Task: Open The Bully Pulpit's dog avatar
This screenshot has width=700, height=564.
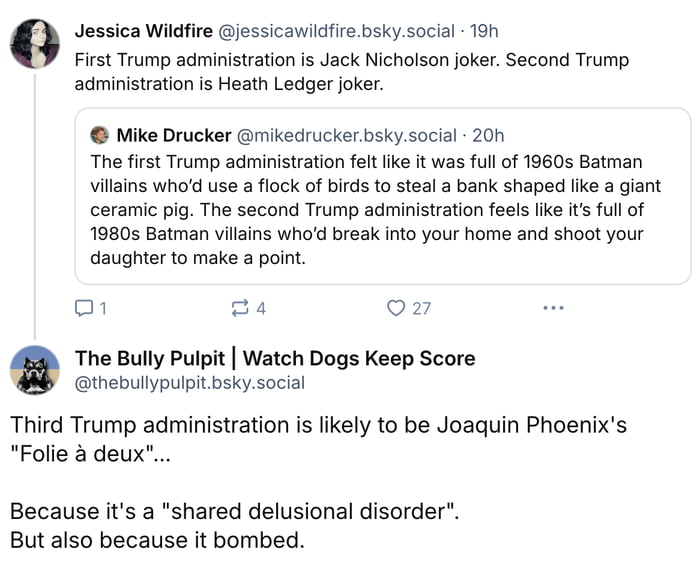Action: pyautogui.click(x=35, y=370)
